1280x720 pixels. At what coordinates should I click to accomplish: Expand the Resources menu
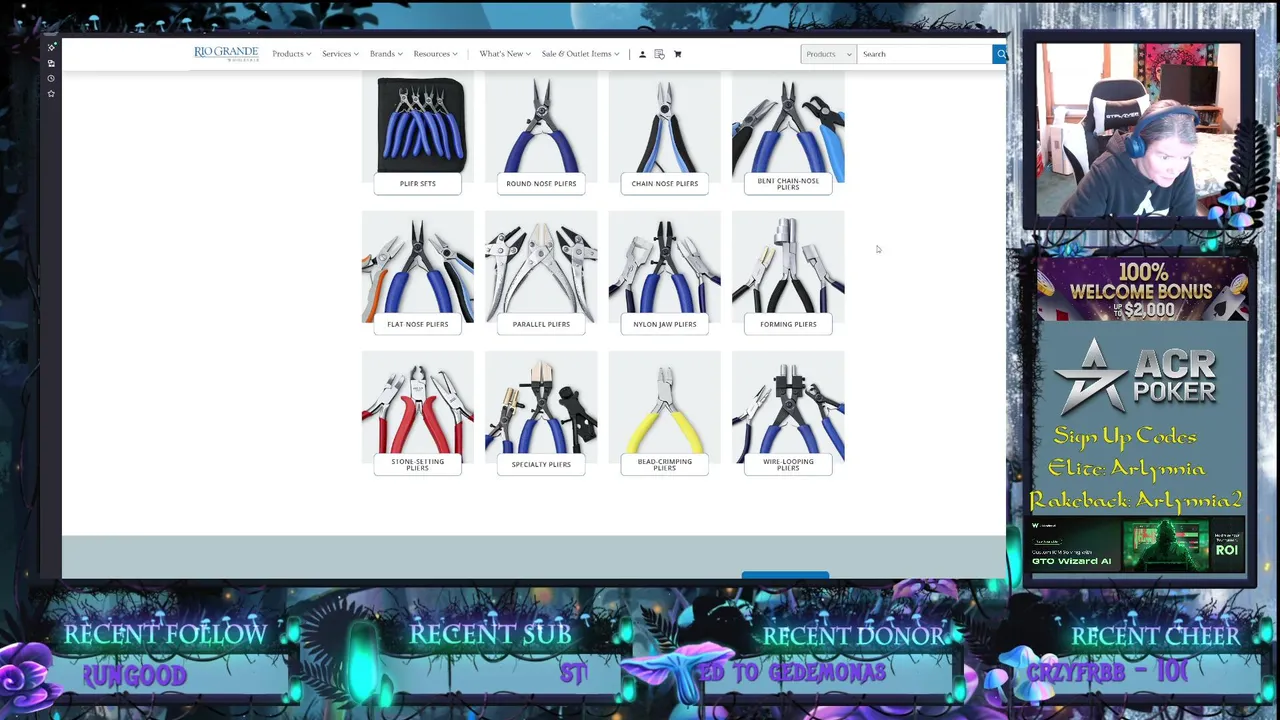(x=435, y=54)
